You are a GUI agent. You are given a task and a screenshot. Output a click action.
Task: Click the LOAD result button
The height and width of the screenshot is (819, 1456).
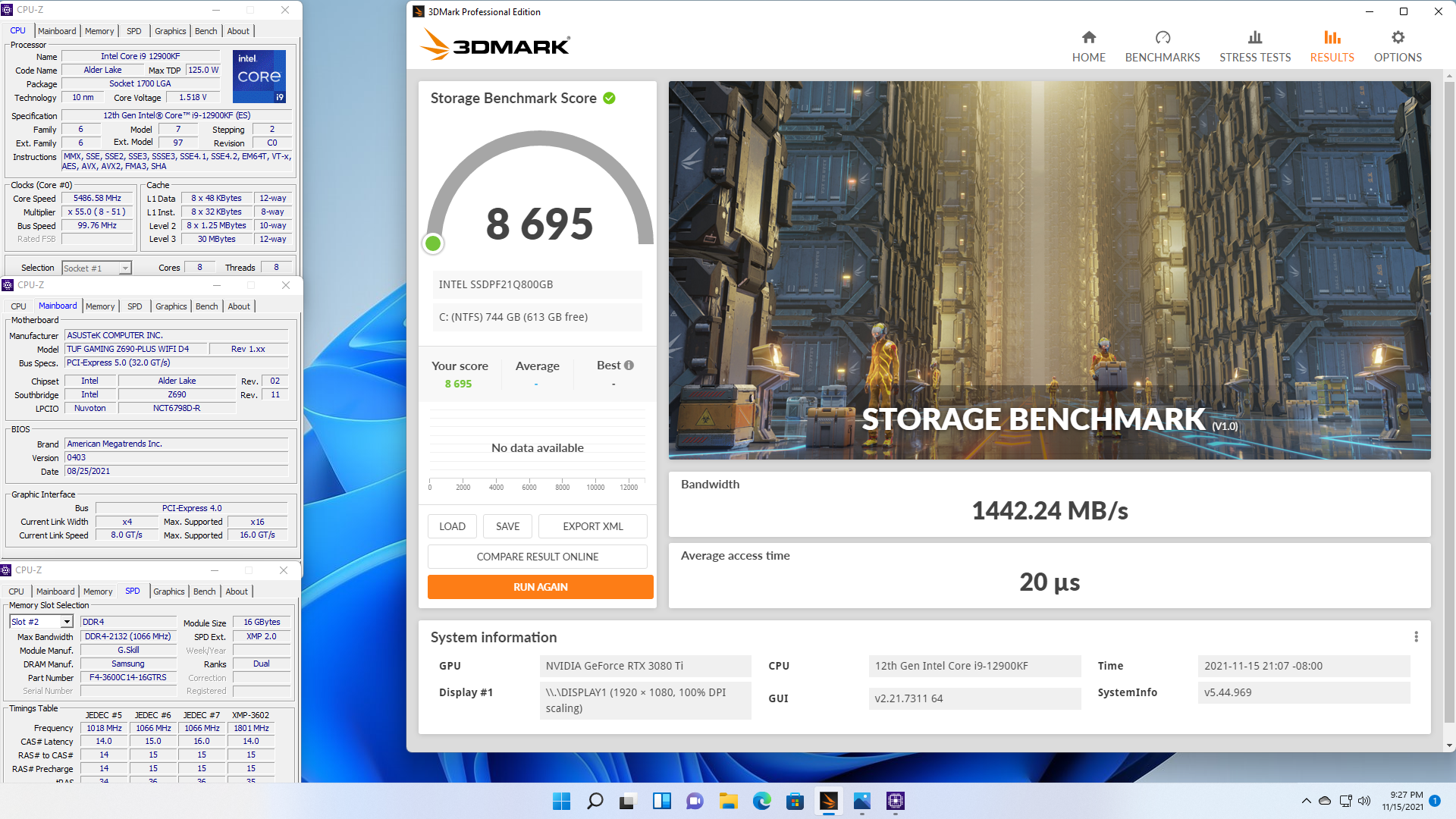point(452,526)
